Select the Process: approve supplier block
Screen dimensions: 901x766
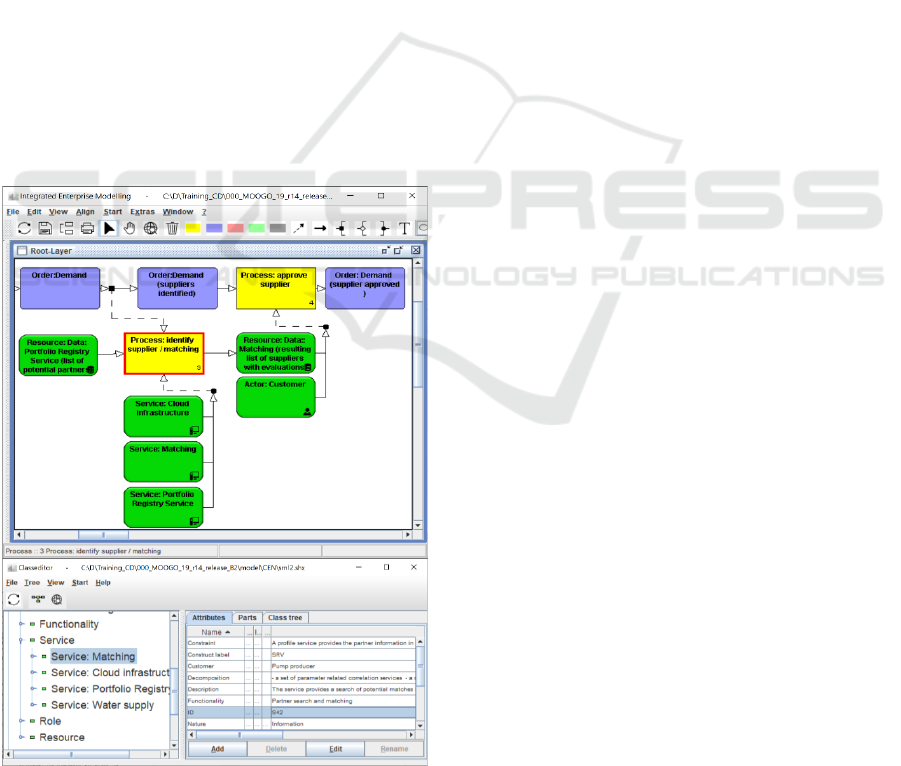276,288
